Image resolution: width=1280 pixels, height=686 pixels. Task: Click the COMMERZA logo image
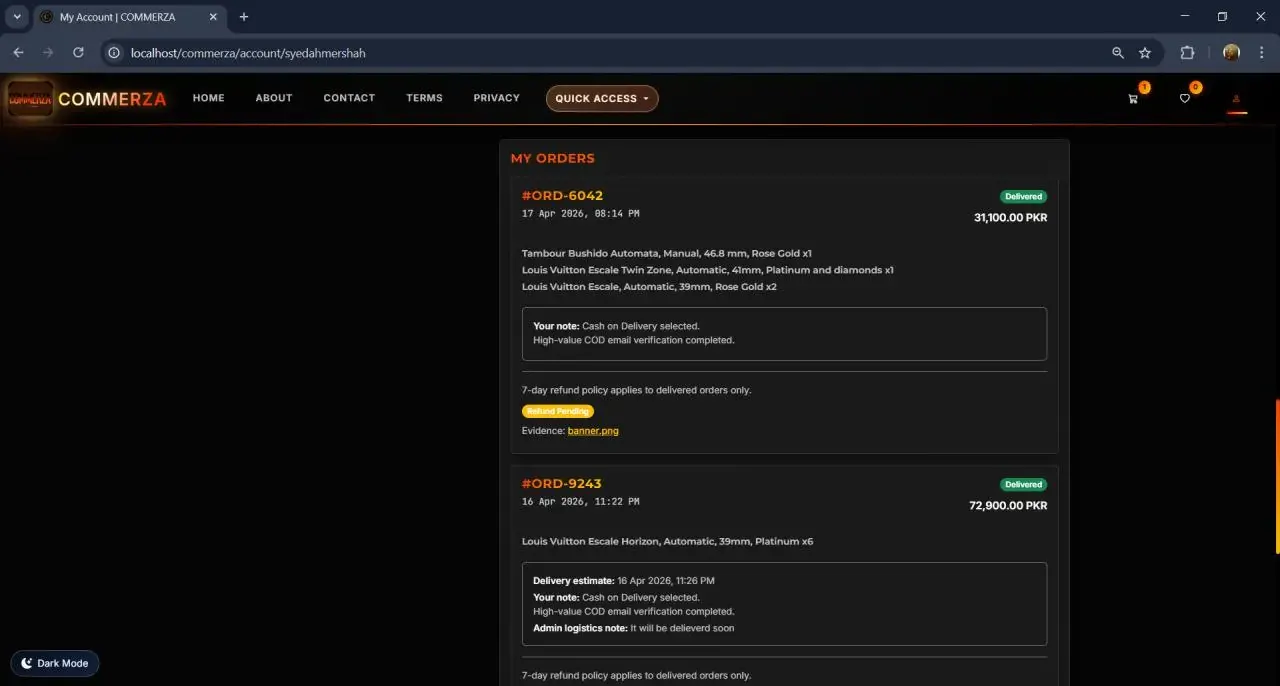(x=31, y=98)
